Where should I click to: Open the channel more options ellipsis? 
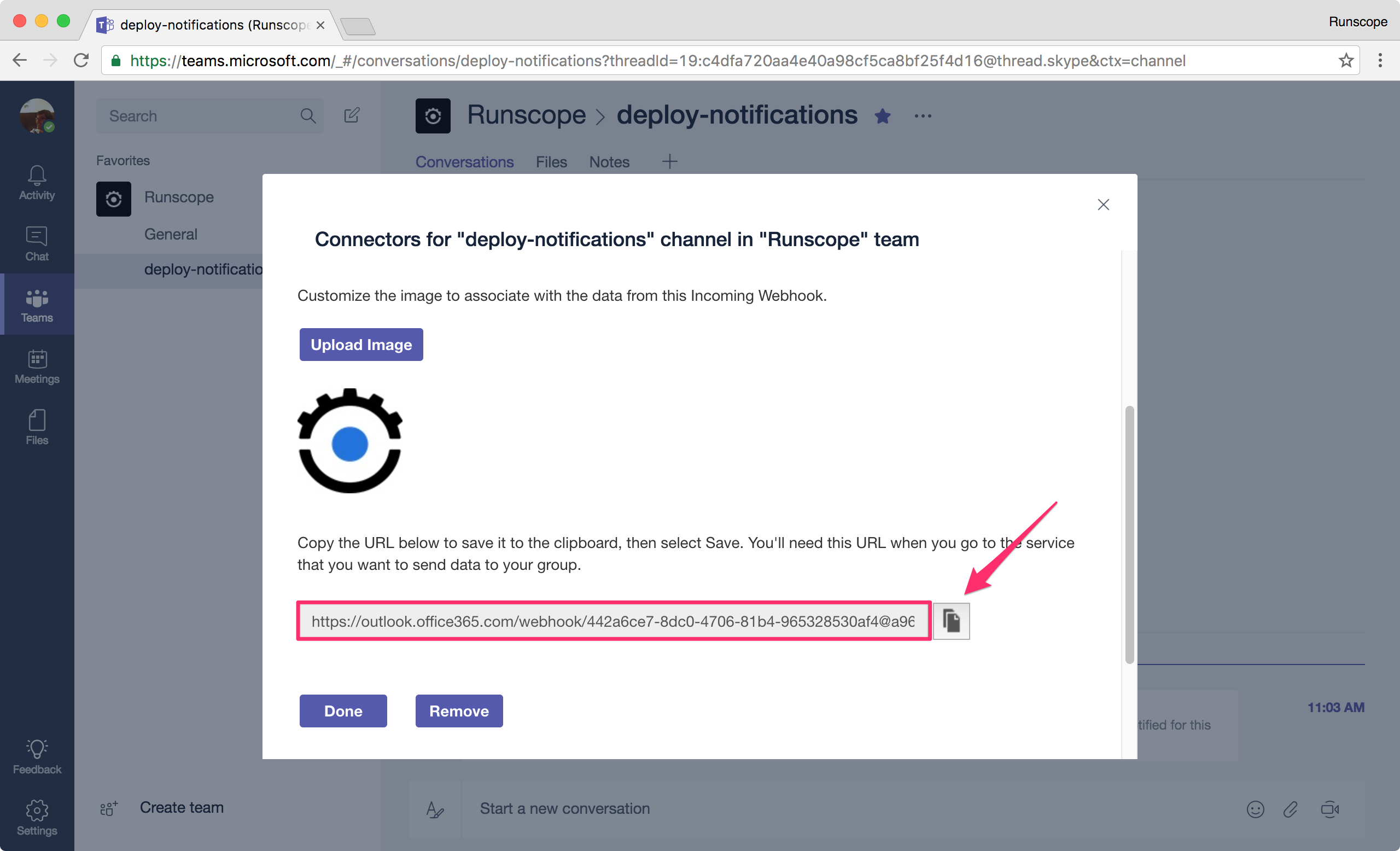click(x=923, y=116)
